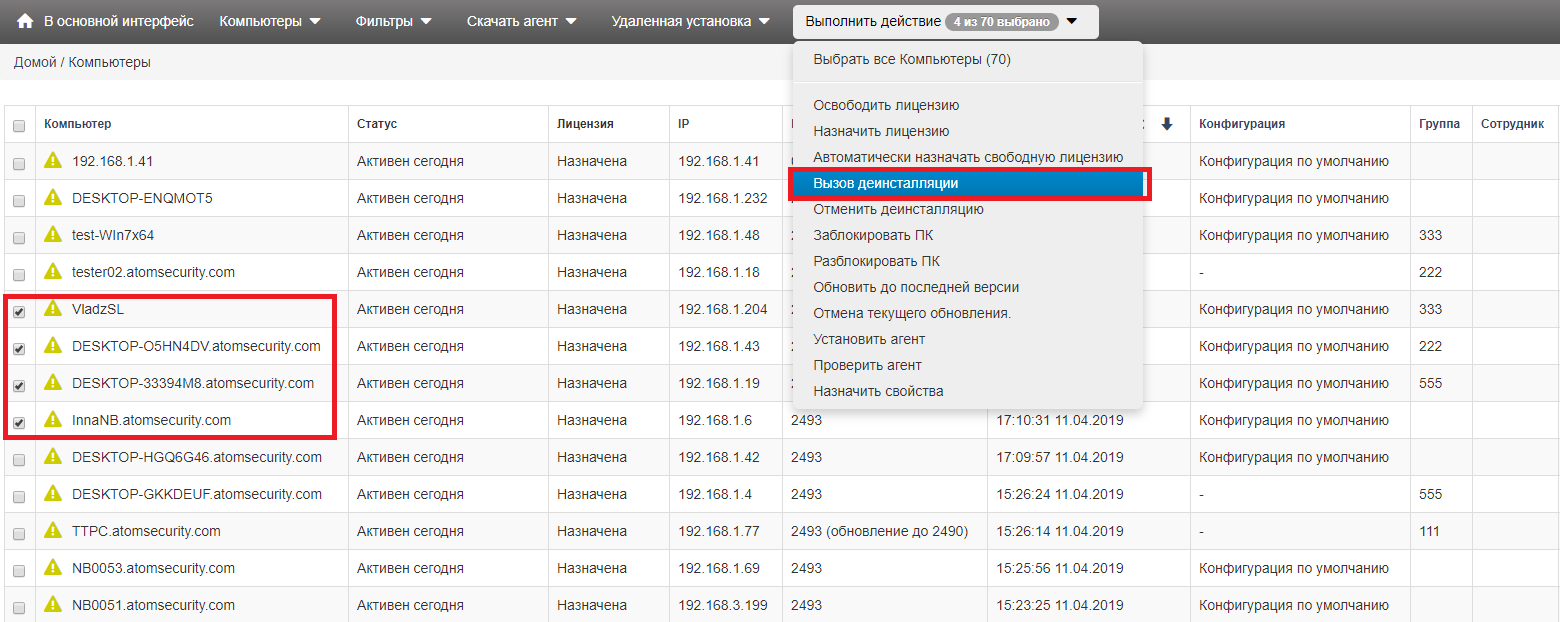The height and width of the screenshot is (622, 1560).
Task: Toggle the select-all checkbox in header
Action: coord(18,126)
